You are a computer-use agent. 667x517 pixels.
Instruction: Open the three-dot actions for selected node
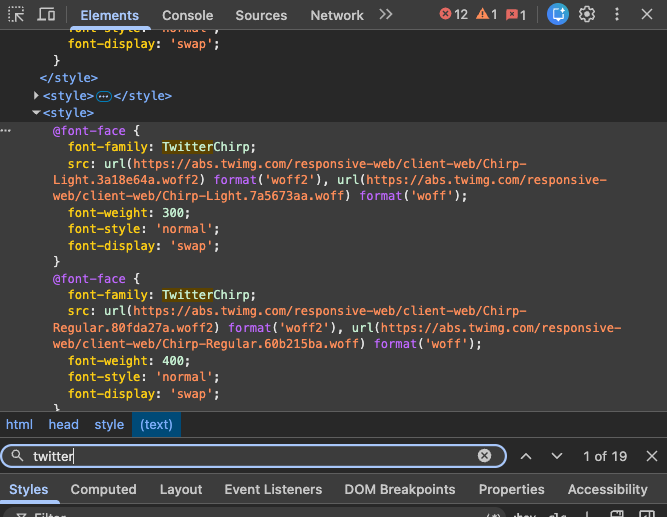pos(6,131)
